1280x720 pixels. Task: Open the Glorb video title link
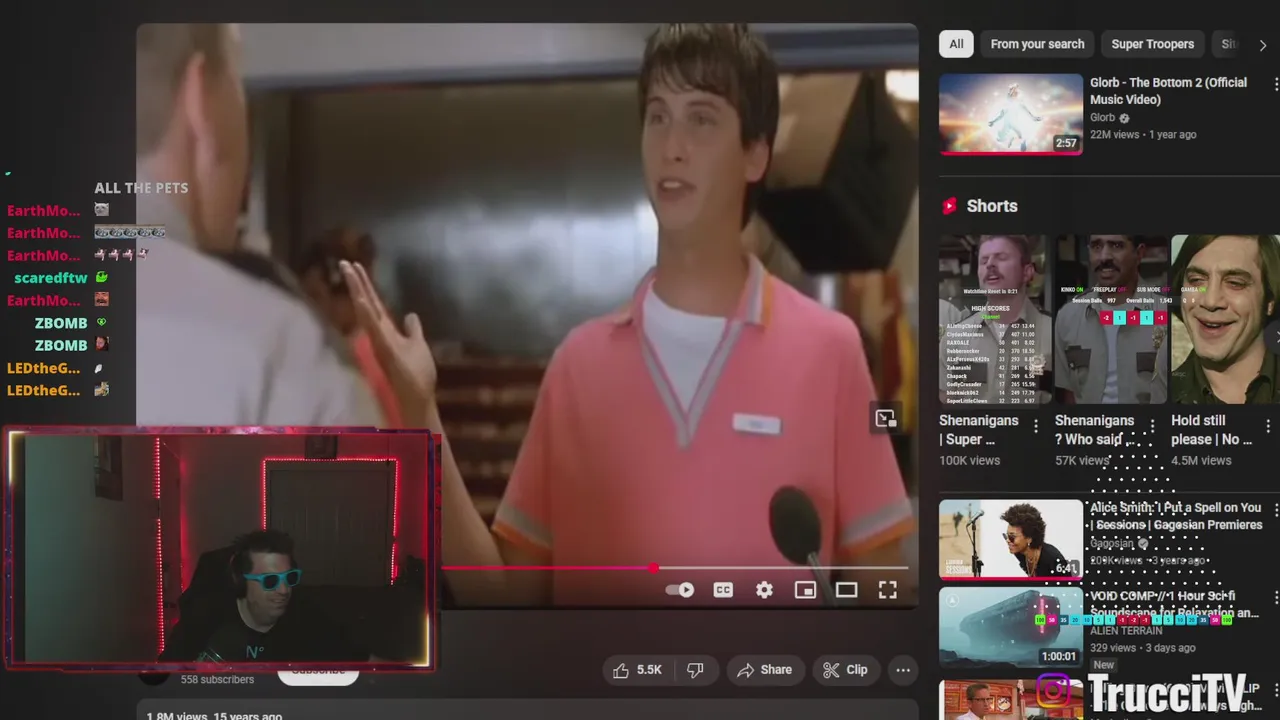(x=1168, y=91)
